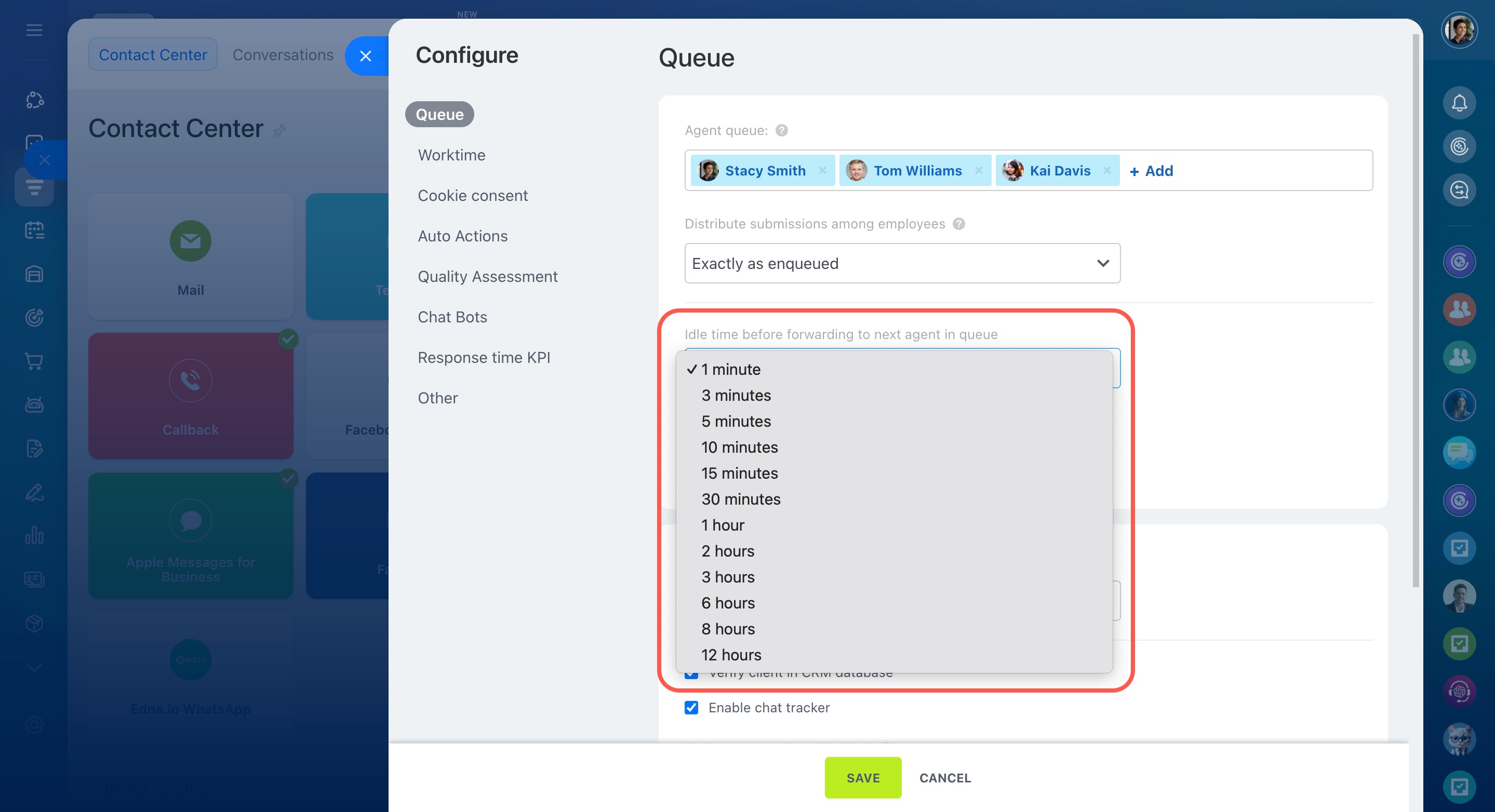
Task: Go to Cookie consent section
Action: 472,195
